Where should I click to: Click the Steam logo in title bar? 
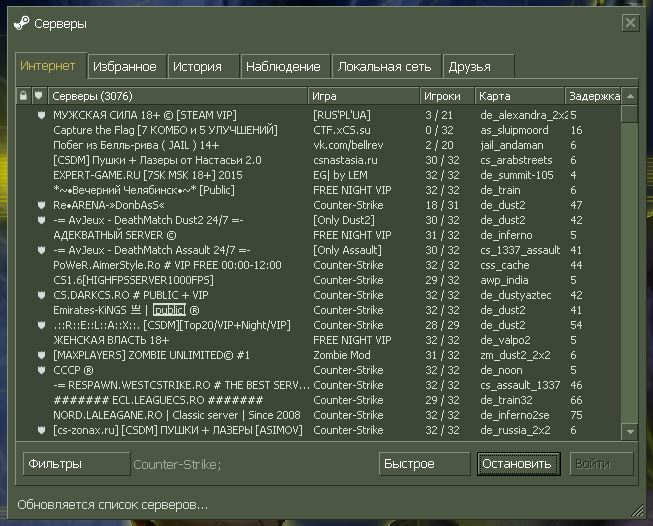pyautogui.click(x=22, y=23)
